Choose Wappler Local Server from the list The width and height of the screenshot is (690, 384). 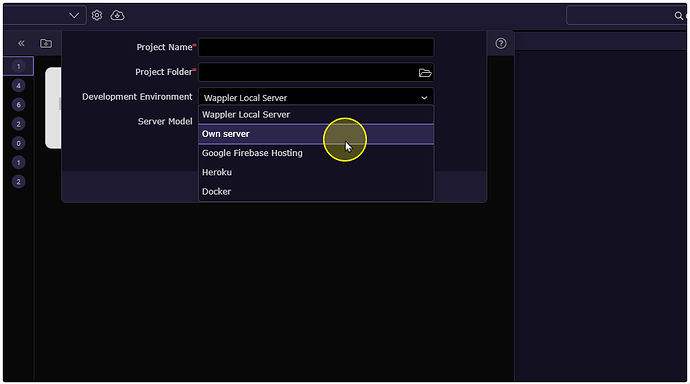click(x=316, y=114)
